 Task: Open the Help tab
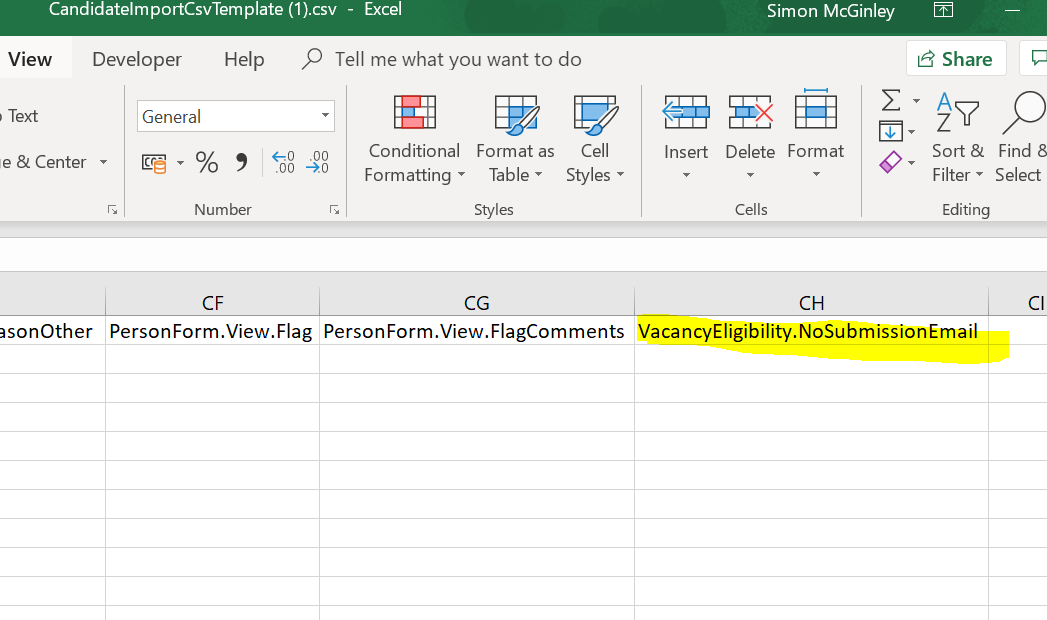pos(244,59)
